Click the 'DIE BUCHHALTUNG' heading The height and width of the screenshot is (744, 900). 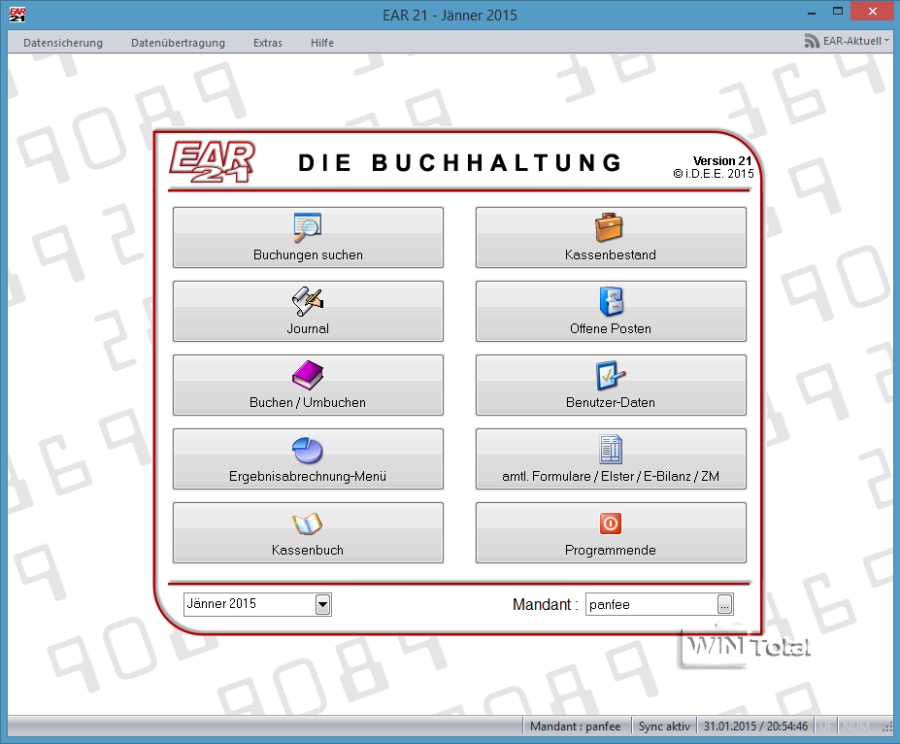[460, 163]
